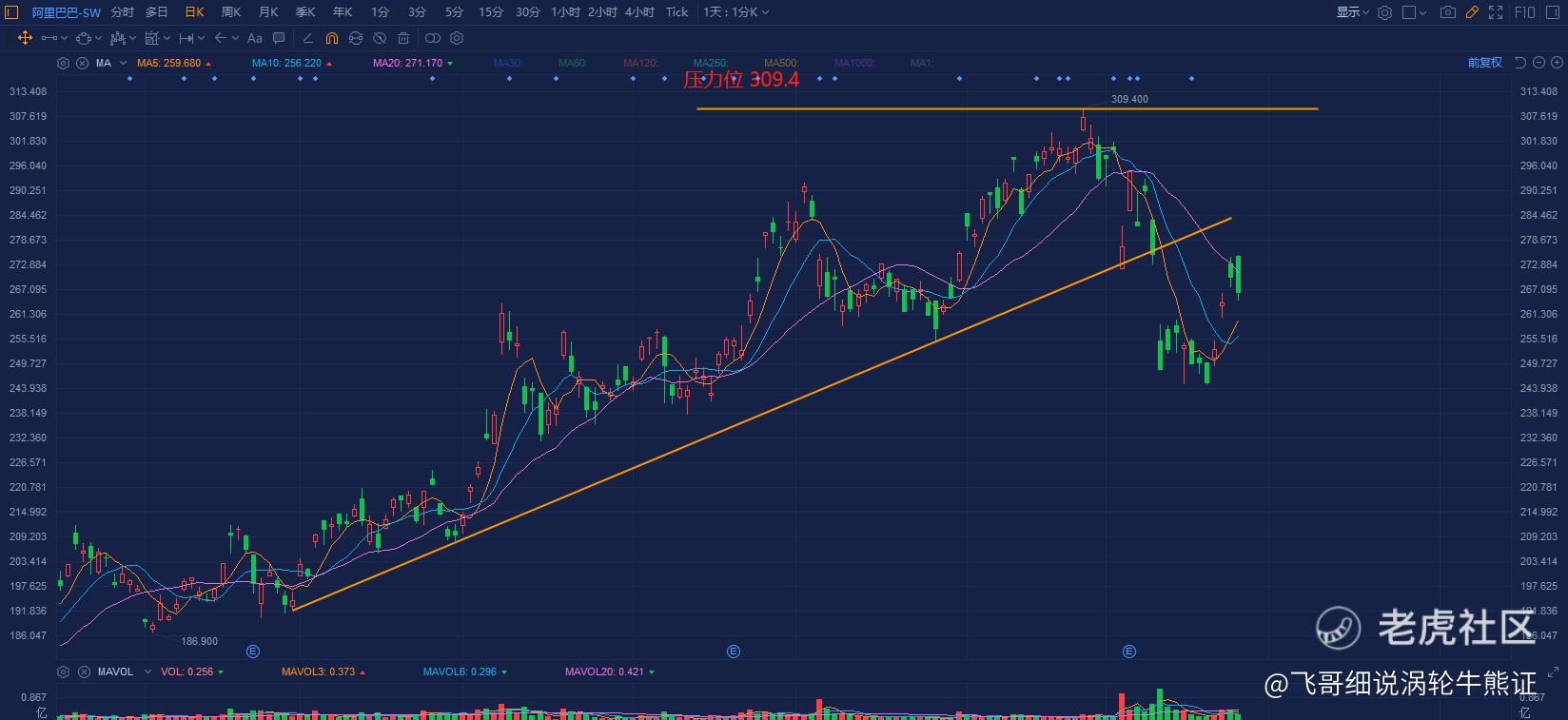The width and height of the screenshot is (1568, 720).
Task: Open MA indicator settings gear
Action: click(64, 63)
